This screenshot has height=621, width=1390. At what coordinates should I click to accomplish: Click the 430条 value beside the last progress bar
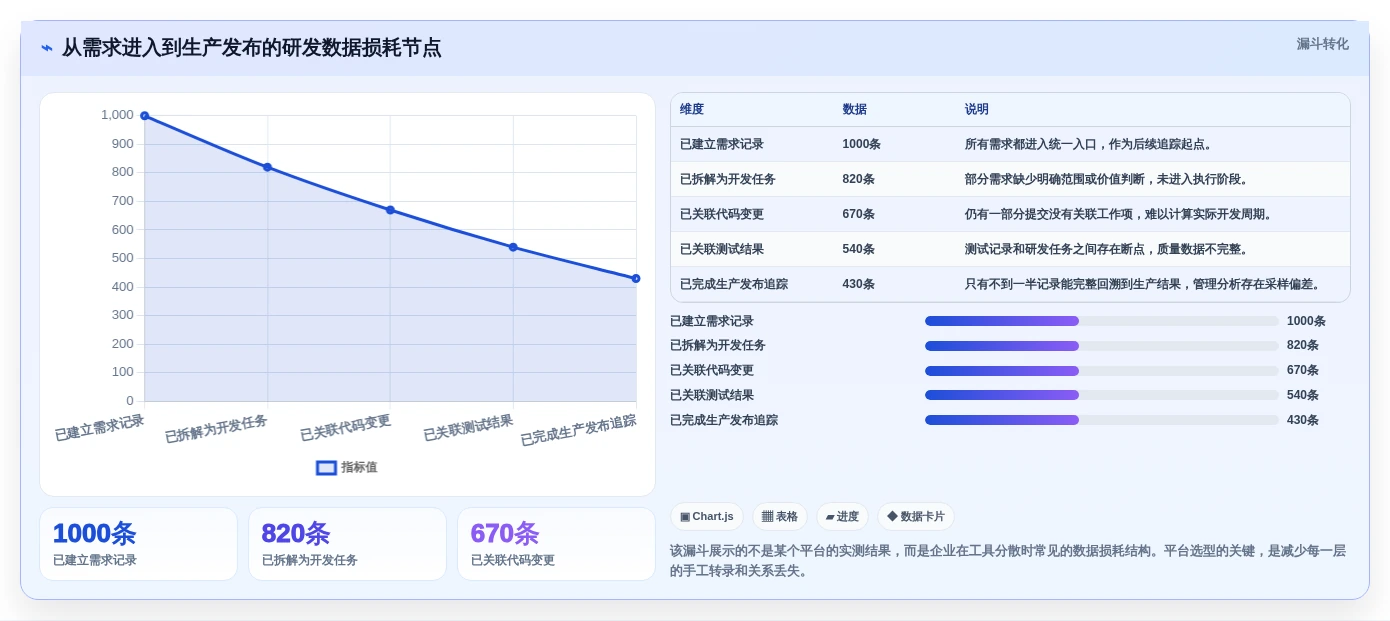coord(1303,420)
